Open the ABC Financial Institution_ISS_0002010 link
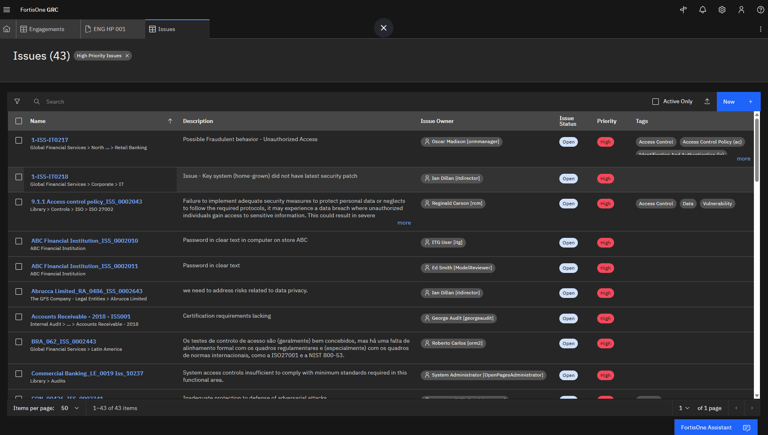This screenshot has height=435, width=768. 84,240
